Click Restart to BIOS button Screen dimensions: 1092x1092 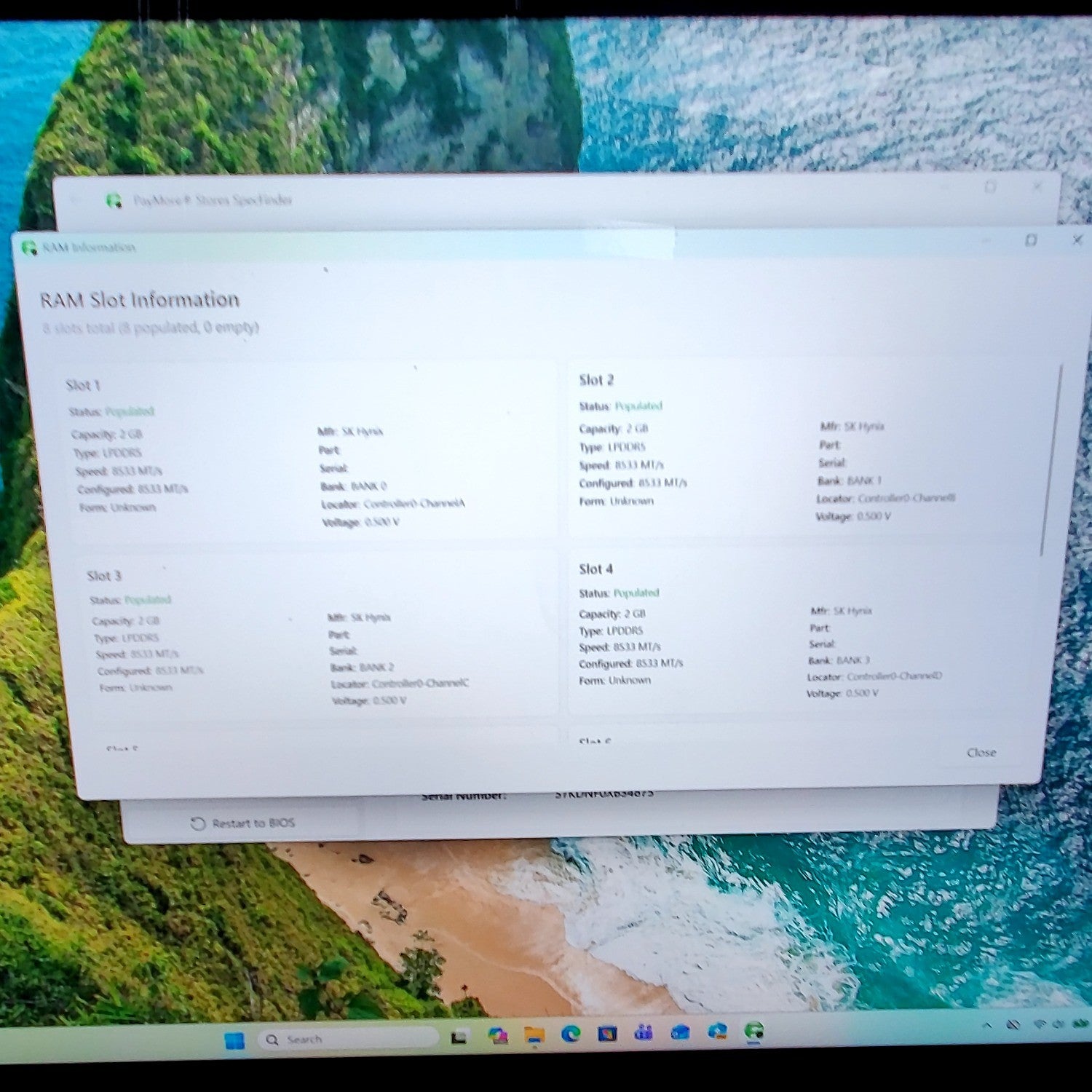(x=243, y=823)
